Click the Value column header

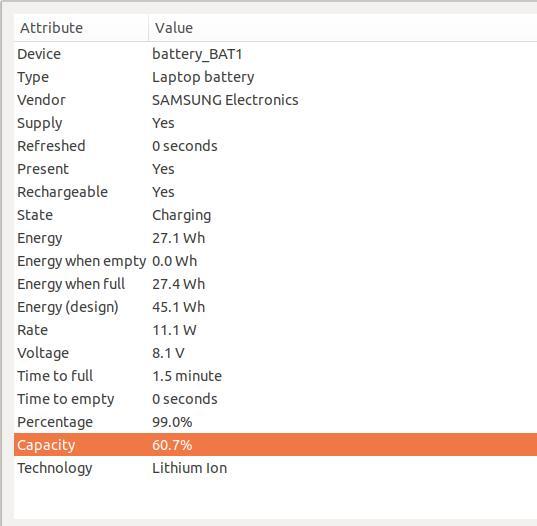(x=343, y=28)
